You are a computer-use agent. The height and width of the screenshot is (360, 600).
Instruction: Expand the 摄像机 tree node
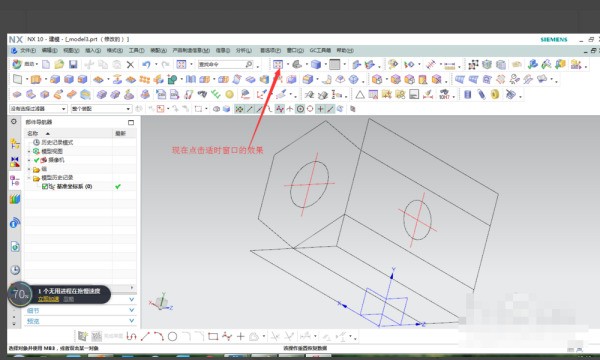pos(29,160)
